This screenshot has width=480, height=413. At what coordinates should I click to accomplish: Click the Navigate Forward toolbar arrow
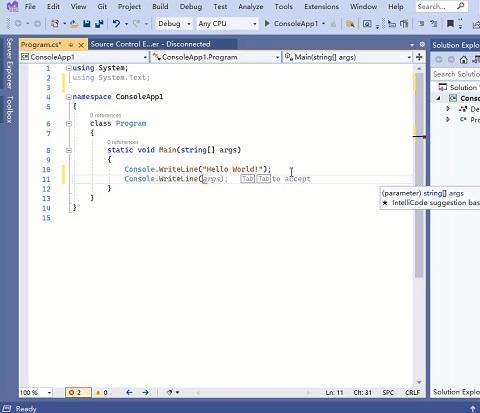tap(37, 24)
